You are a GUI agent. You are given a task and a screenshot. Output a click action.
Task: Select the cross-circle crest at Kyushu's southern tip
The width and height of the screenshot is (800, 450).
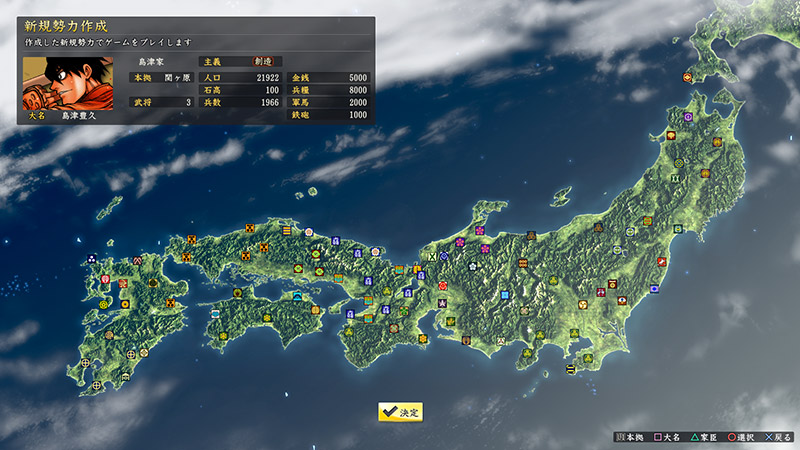96,386
